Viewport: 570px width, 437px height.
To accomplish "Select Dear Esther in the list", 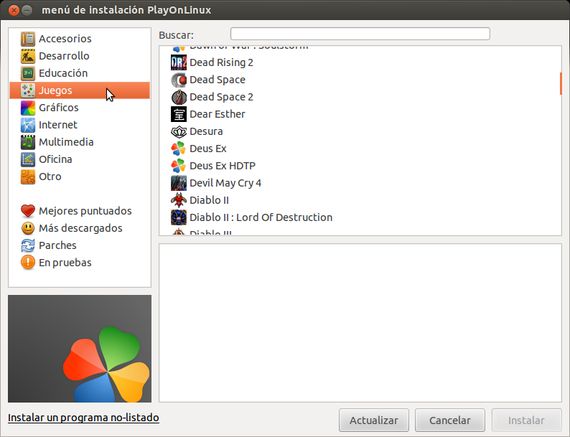I will 360,114.
